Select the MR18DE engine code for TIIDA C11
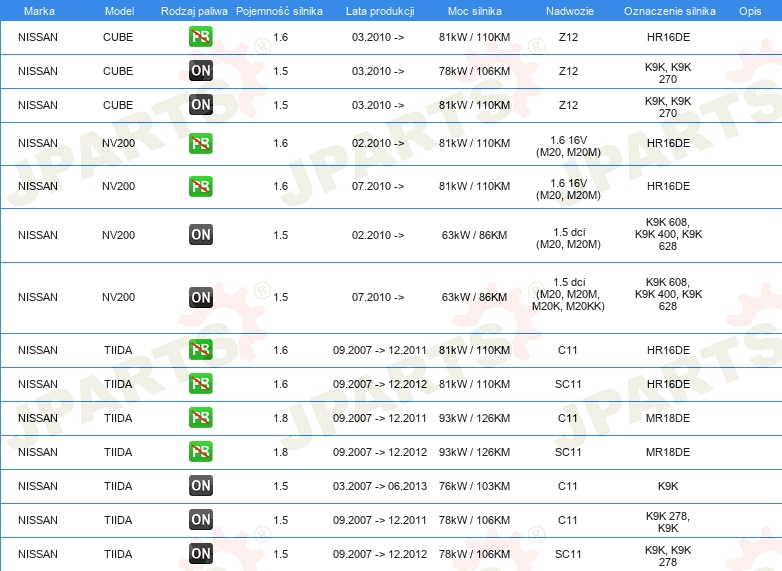The image size is (782, 571). tap(668, 418)
